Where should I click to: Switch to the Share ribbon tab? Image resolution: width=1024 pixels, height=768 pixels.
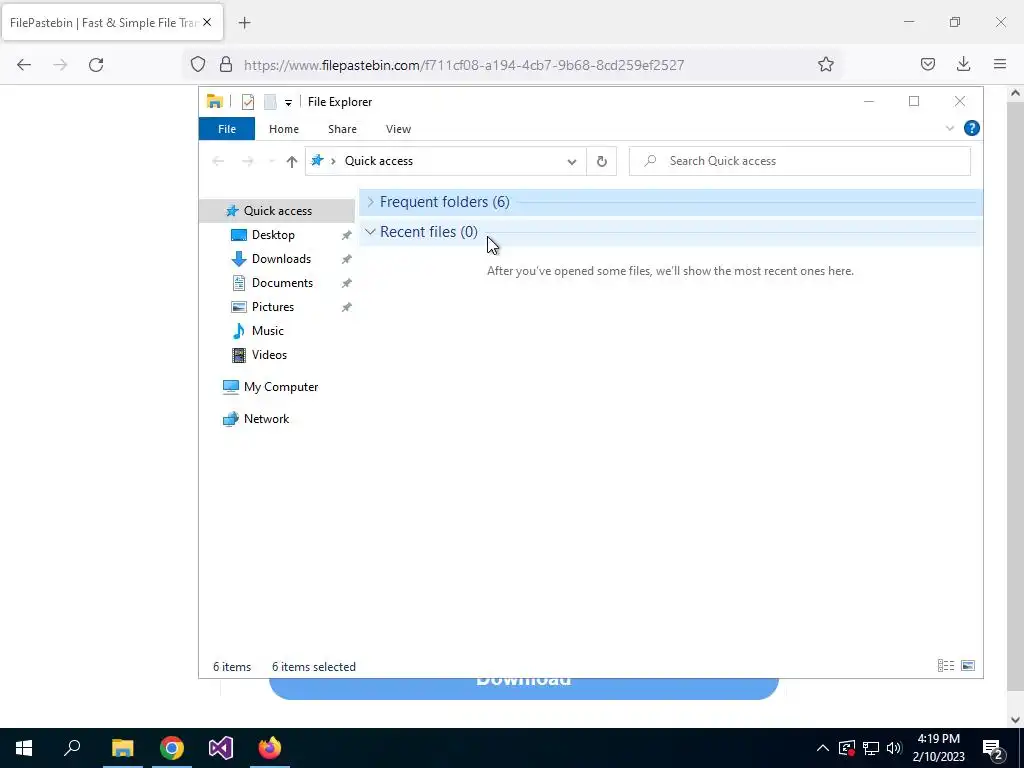point(342,129)
